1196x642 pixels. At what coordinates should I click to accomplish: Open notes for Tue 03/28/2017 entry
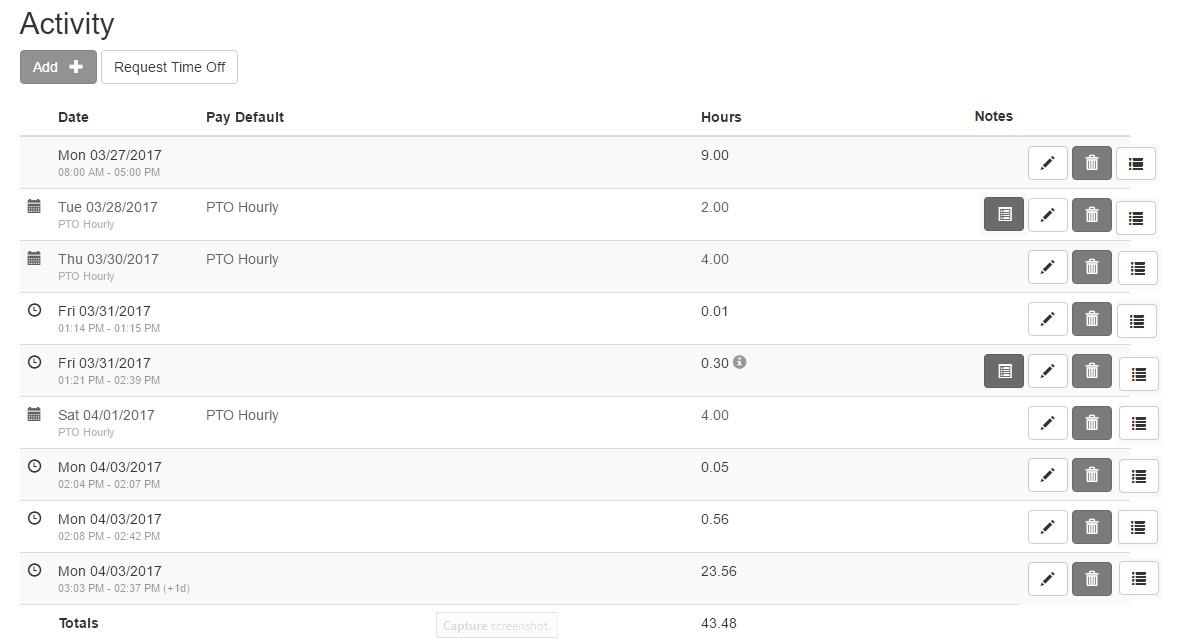pyautogui.click(x=1004, y=214)
